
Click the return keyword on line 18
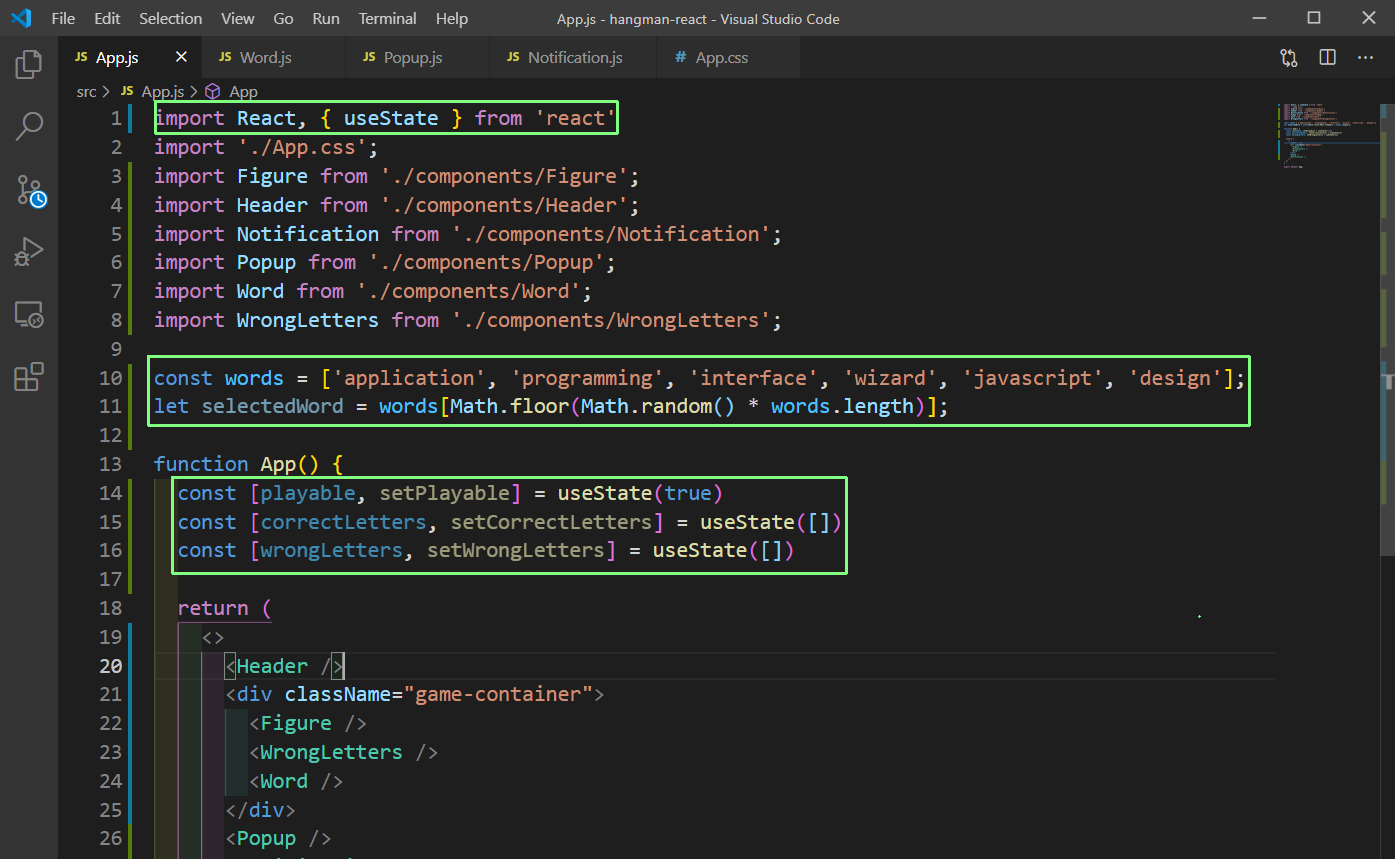pos(213,608)
